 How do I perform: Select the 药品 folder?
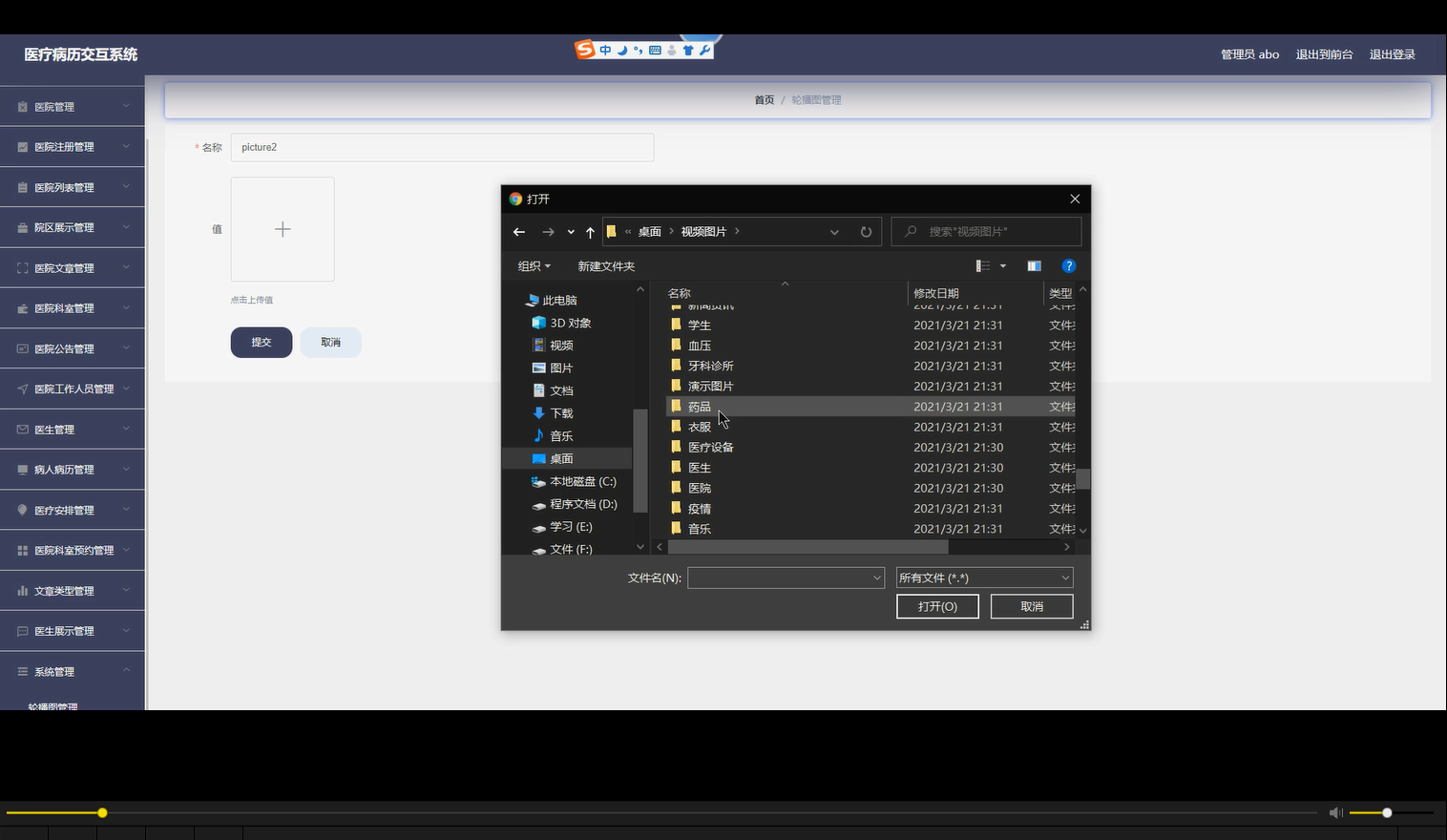(x=870, y=407)
